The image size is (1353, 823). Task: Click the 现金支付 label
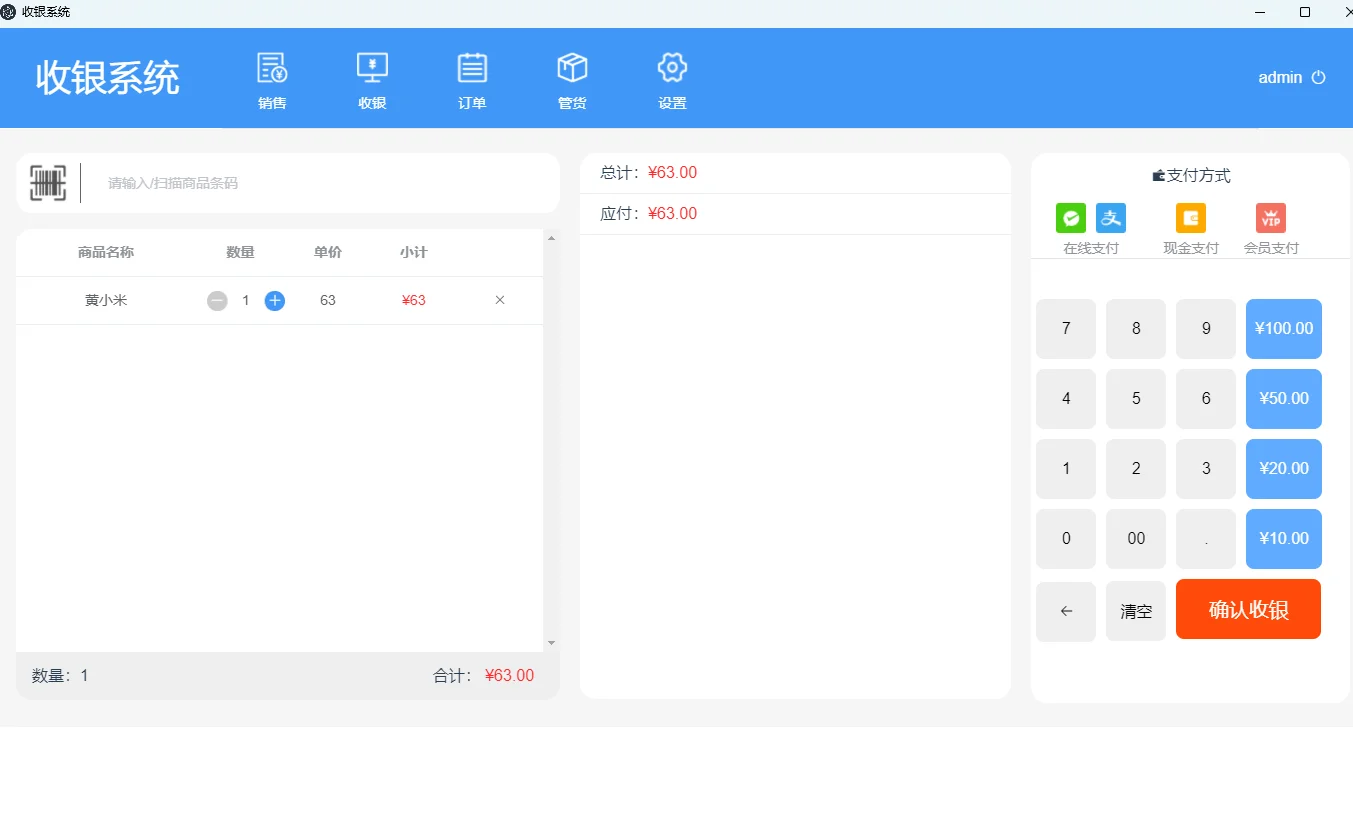1191,248
